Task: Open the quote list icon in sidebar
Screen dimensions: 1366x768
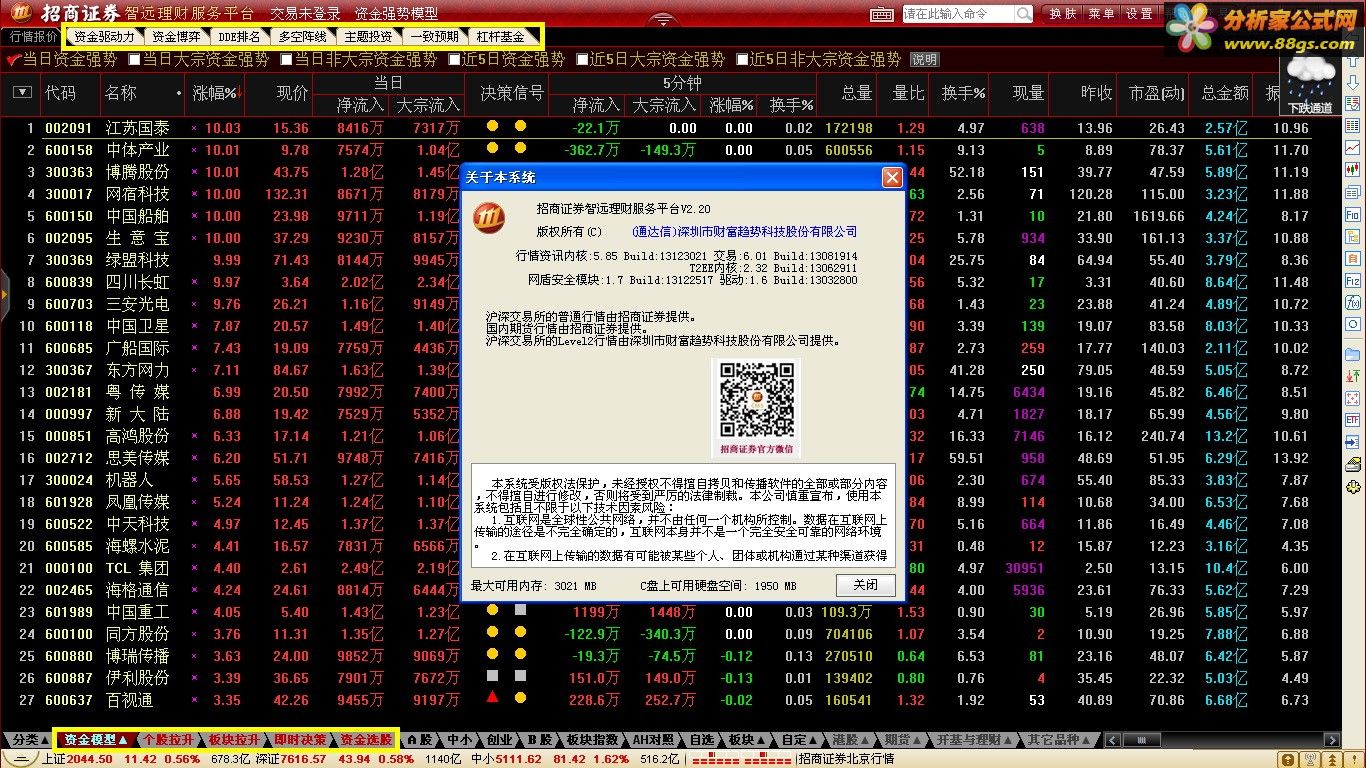Action: [1353, 125]
